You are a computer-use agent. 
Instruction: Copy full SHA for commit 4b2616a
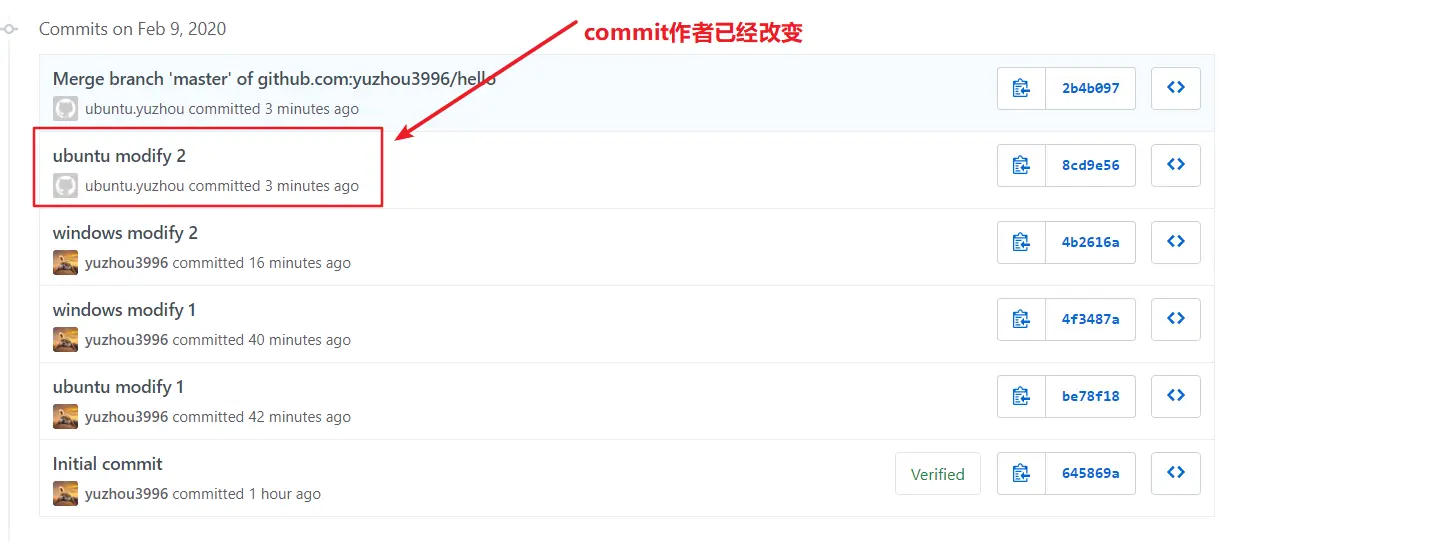pyautogui.click(x=1021, y=242)
